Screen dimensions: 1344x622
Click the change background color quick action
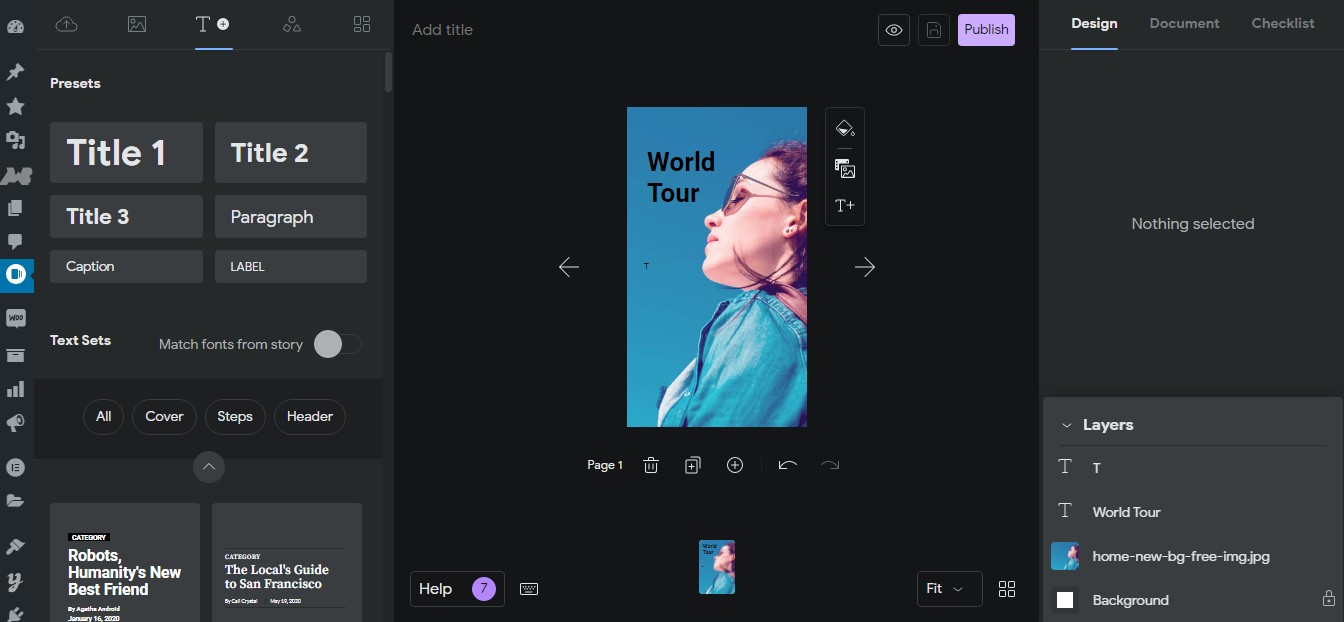pos(845,128)
